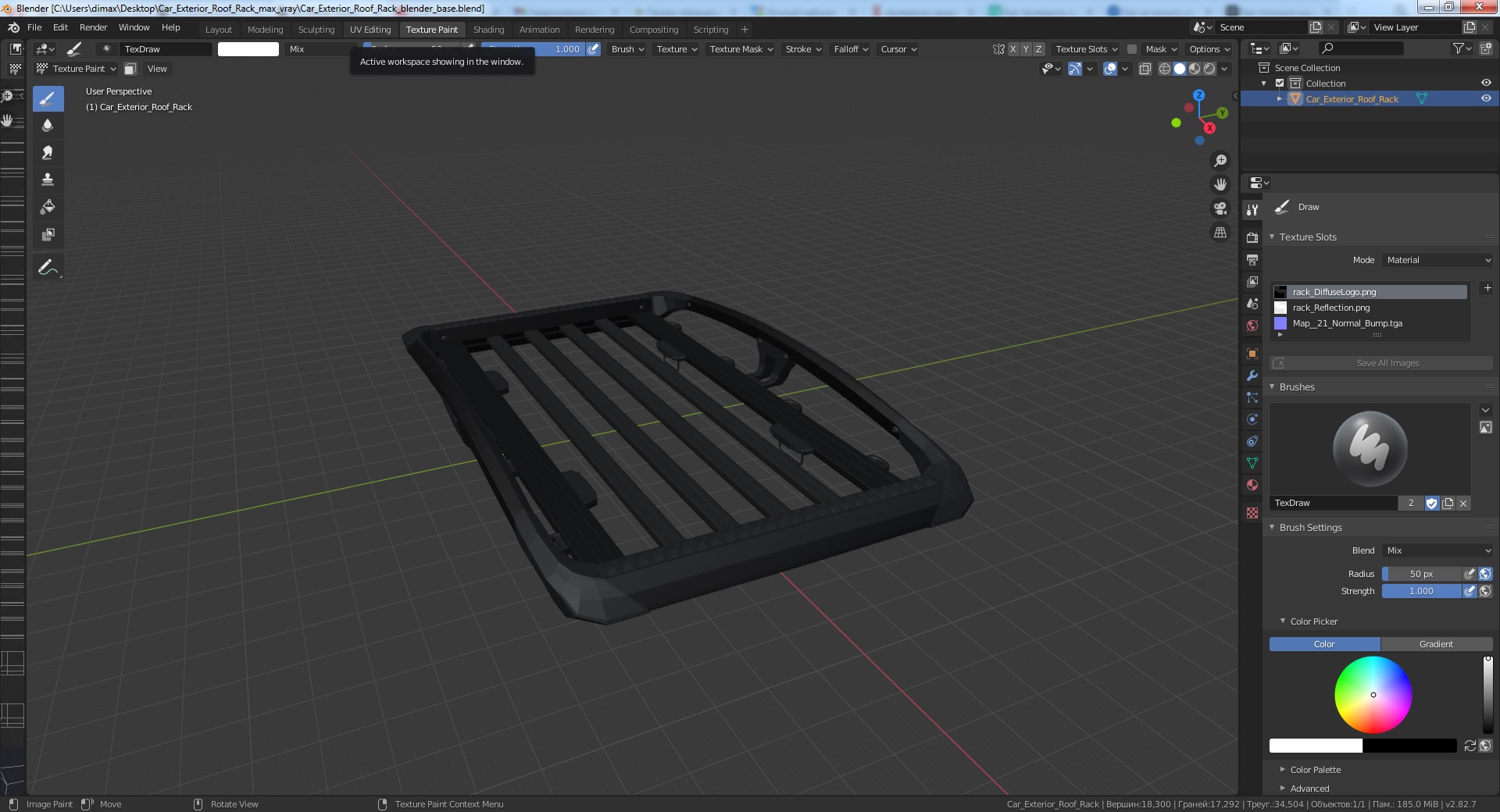Expand the Color Palette section
The height and width of the screenshot is (812, 1500).
(x=1315, y=770)
